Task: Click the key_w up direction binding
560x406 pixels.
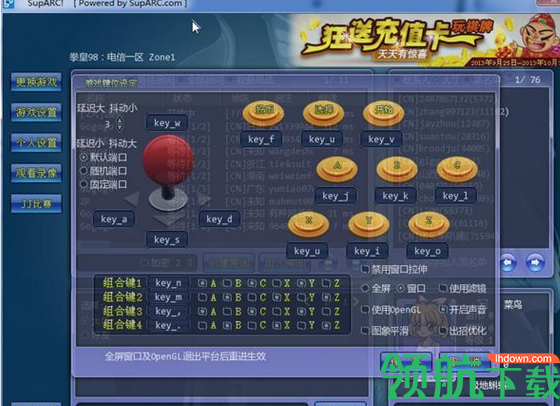Action: pos(167,123)
